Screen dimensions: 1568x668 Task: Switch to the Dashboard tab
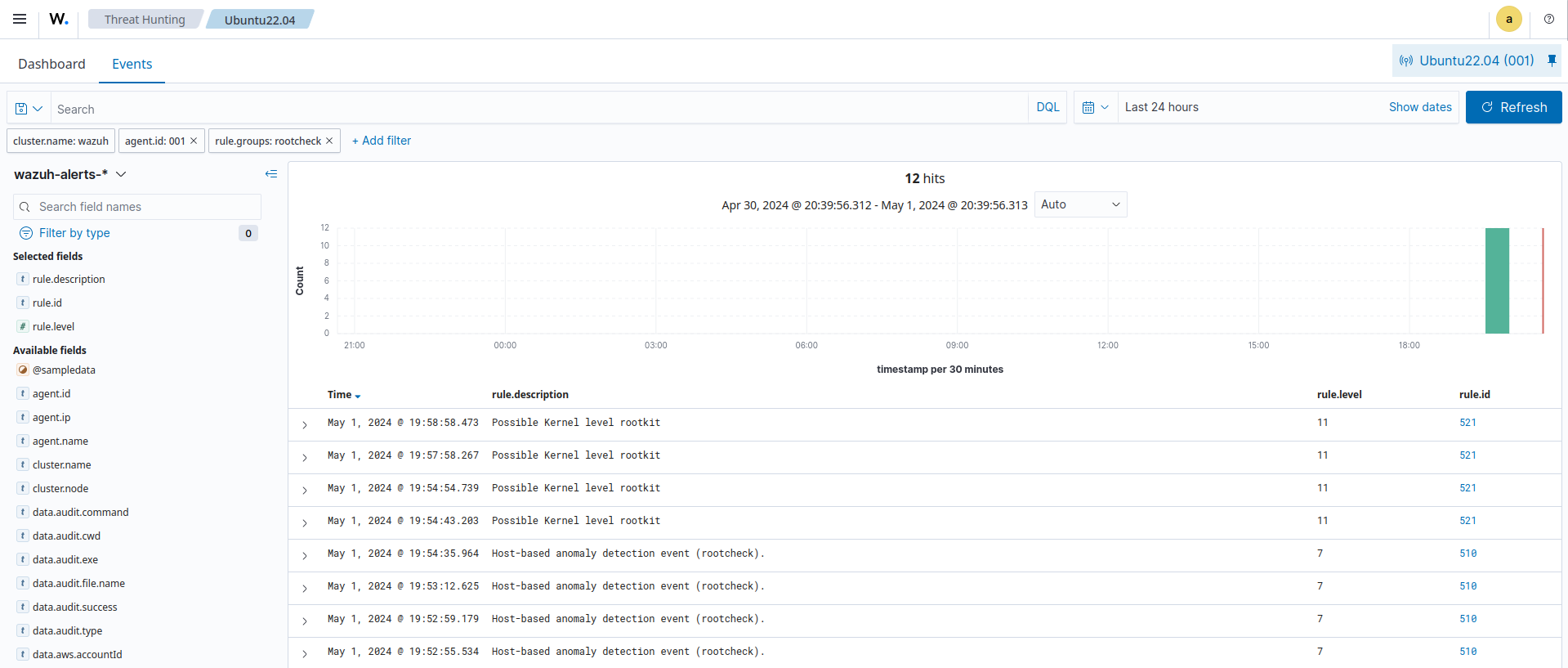click(x=51, y=64)
